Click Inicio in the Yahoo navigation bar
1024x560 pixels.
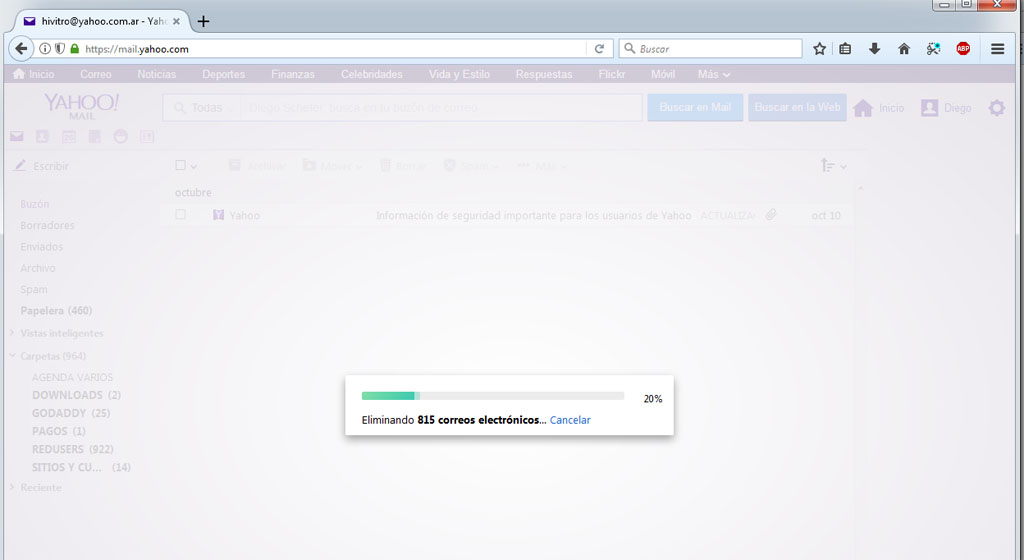(x=34, y=74)
